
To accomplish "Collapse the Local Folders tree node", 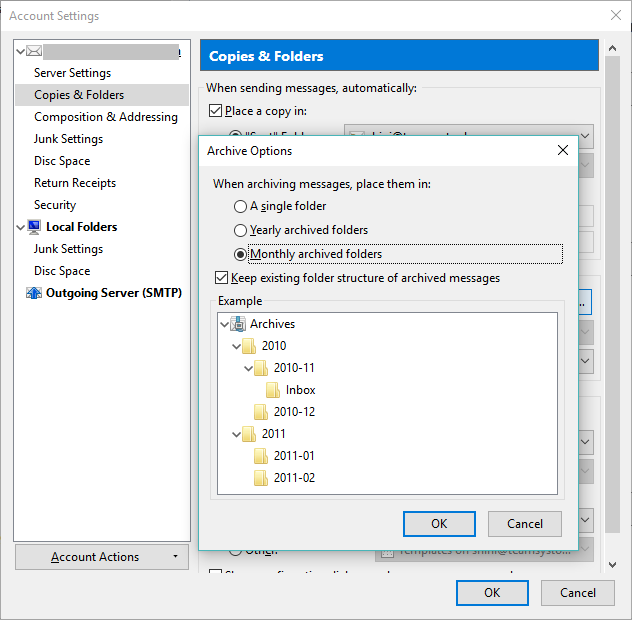I will click(x=21, y=227).
